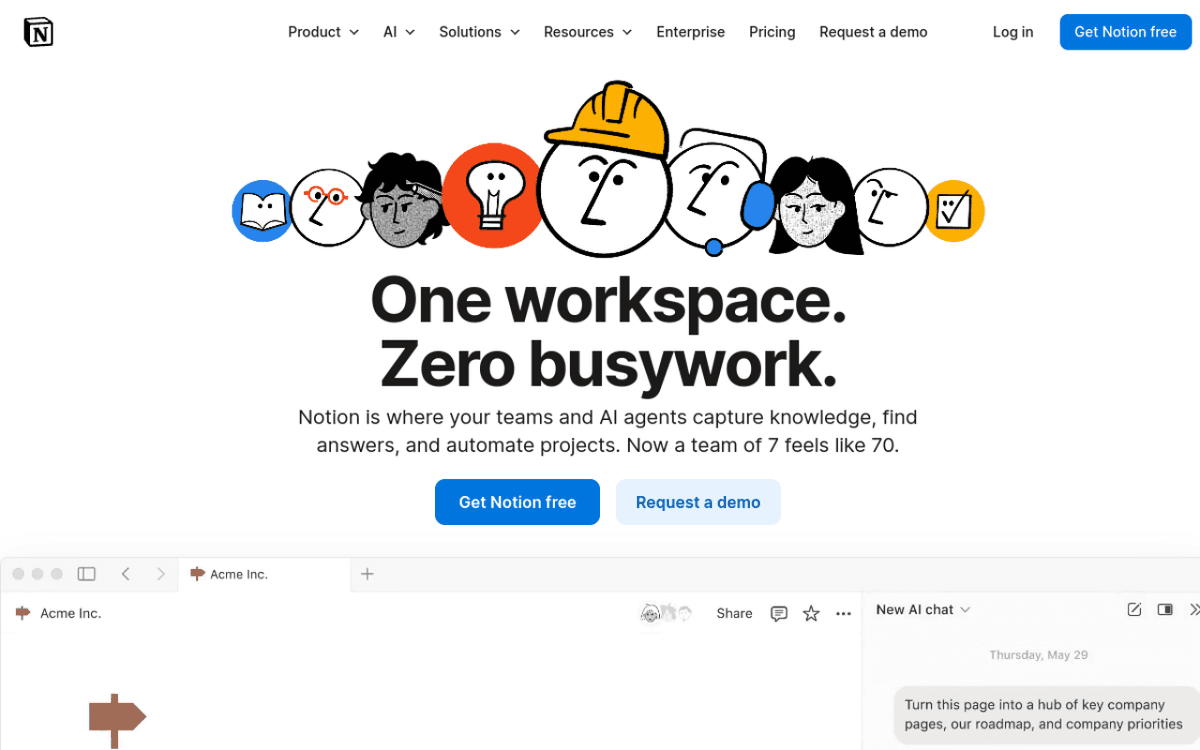Collapse the AI chat with the double-chevron icon
Viewport: 1200px width, 750px height.
click(x=1192, y=609)
